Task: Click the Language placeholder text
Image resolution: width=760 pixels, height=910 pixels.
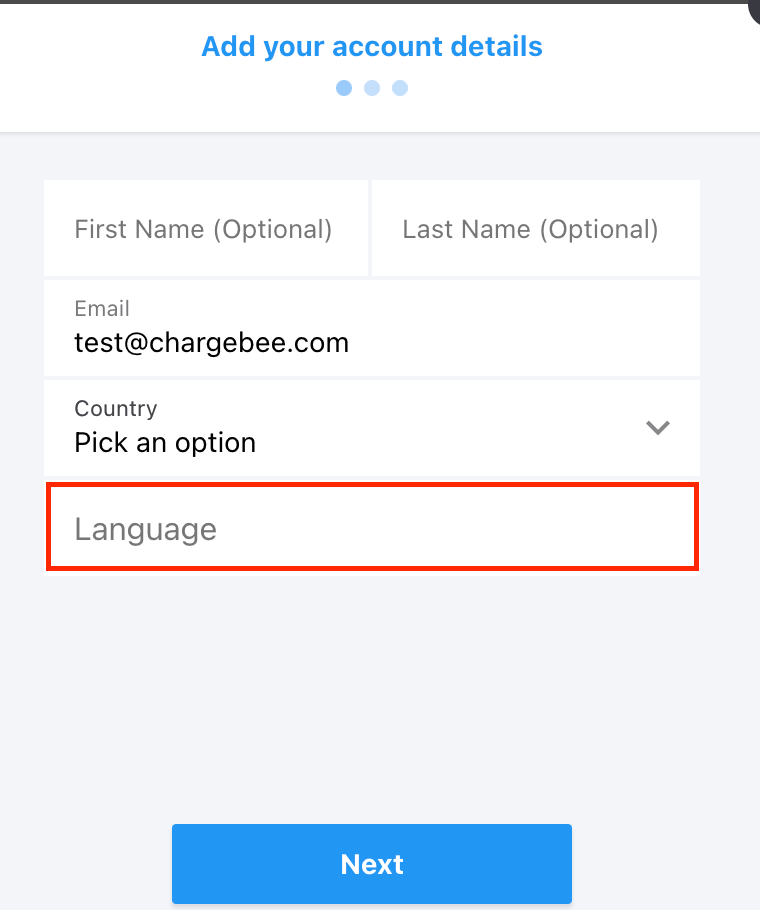Action: [146, 529]
